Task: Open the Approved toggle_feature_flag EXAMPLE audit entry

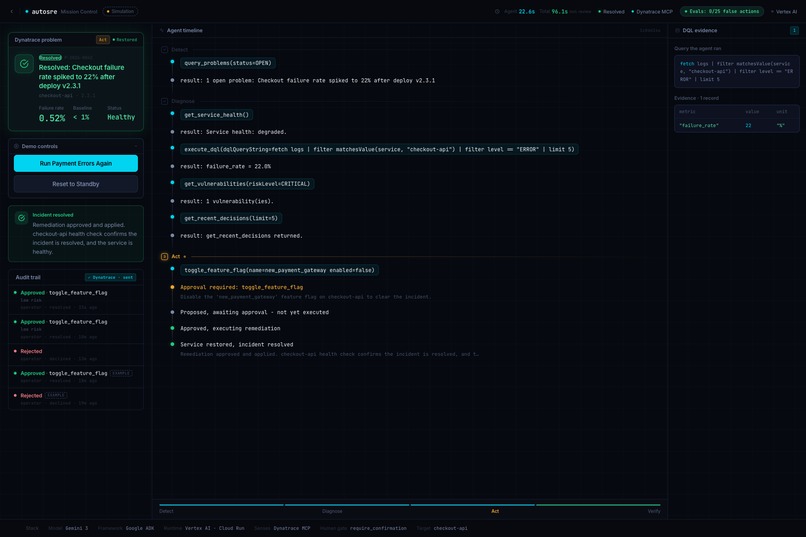Action: pyautogui.click(x=76, y=377)
